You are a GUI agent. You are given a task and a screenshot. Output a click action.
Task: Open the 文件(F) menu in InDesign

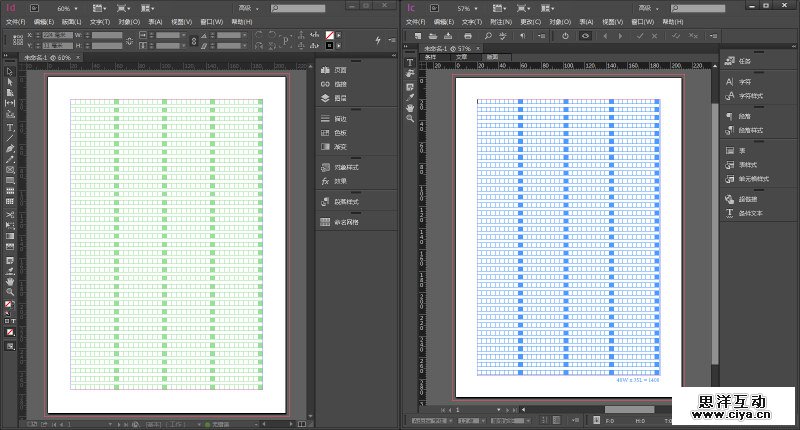pyautogui.click(x=15, y=20)
